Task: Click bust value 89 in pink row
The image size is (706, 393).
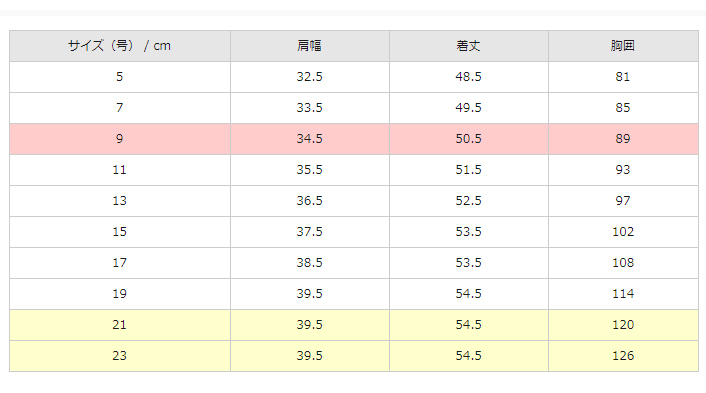Action: pyautogui.click(x=623, y=139)
